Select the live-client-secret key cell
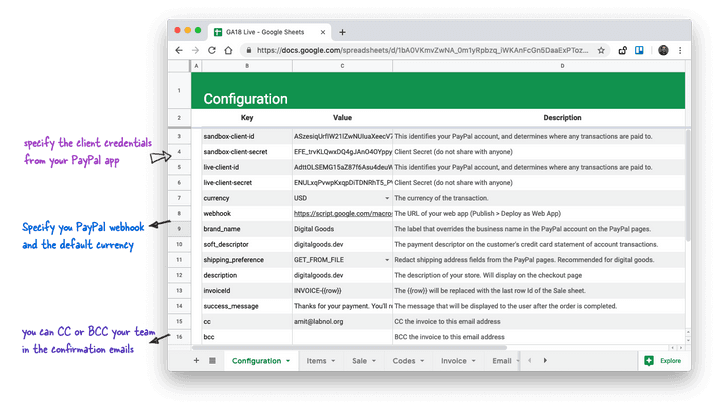Image resolution: width=720 pixels, height=409 pixels. tap(247, 183)
